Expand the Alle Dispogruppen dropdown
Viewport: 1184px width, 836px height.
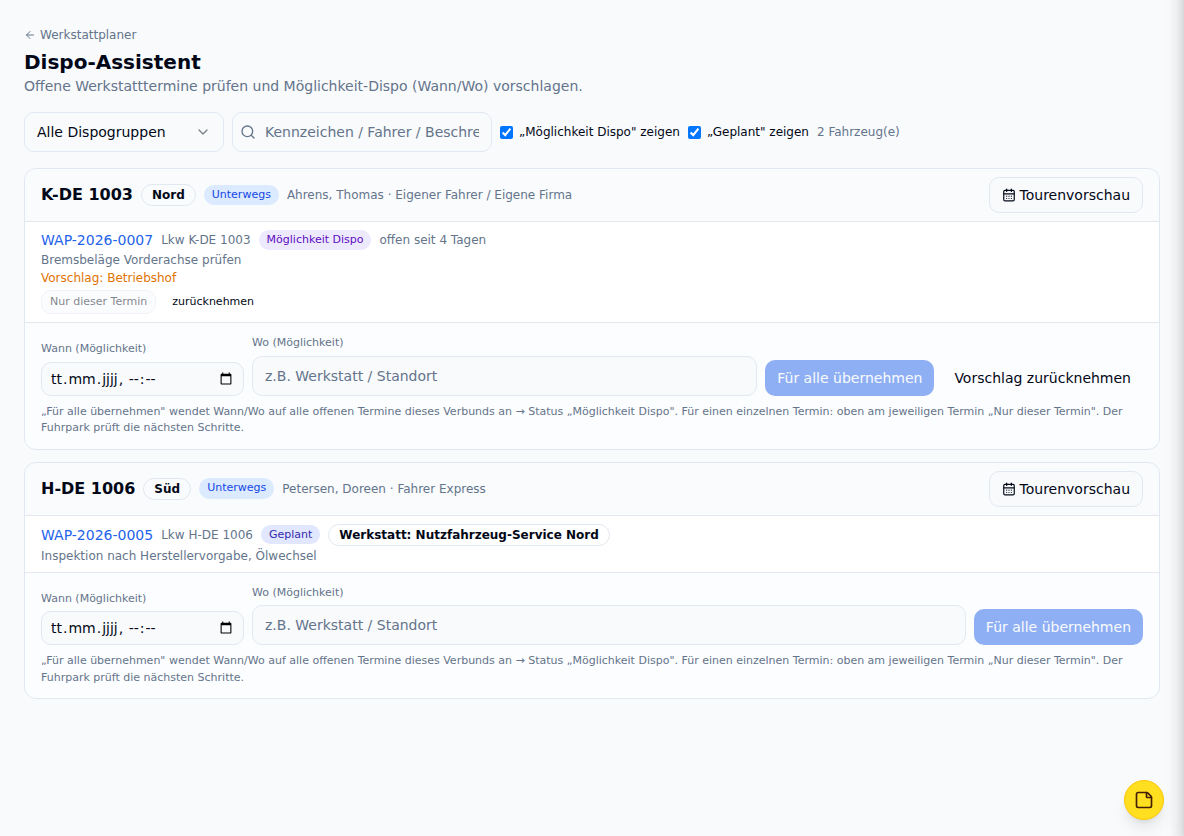click(x=124, y=132)
